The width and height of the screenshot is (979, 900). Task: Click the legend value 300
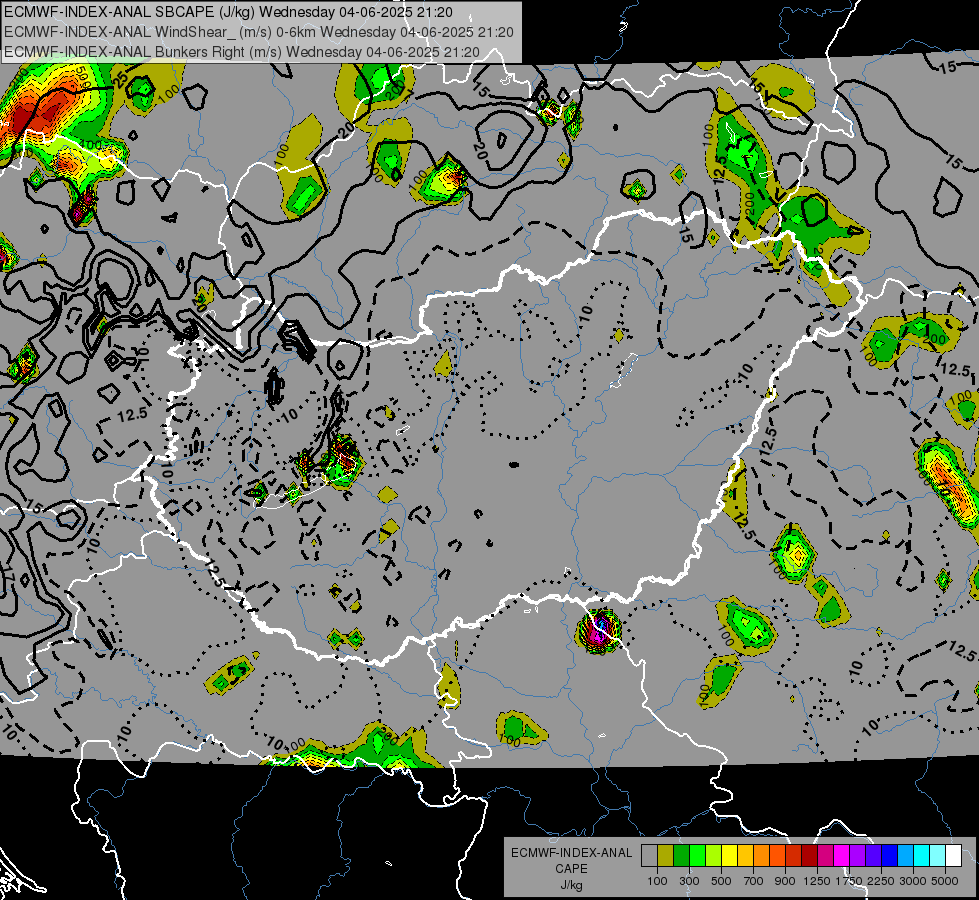(x=689, y=881)
